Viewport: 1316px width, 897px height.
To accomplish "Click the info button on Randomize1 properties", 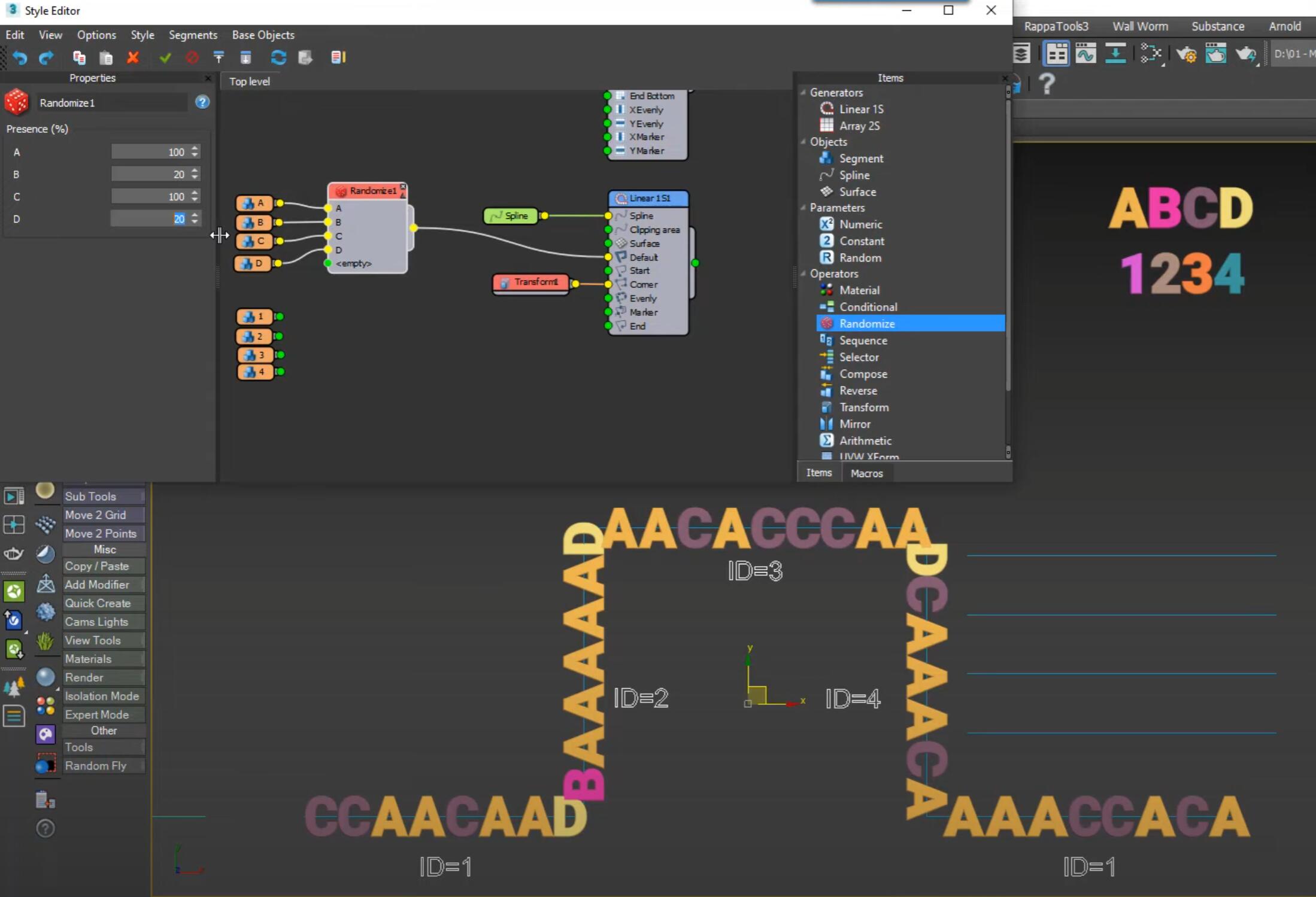I will point(202,102).
